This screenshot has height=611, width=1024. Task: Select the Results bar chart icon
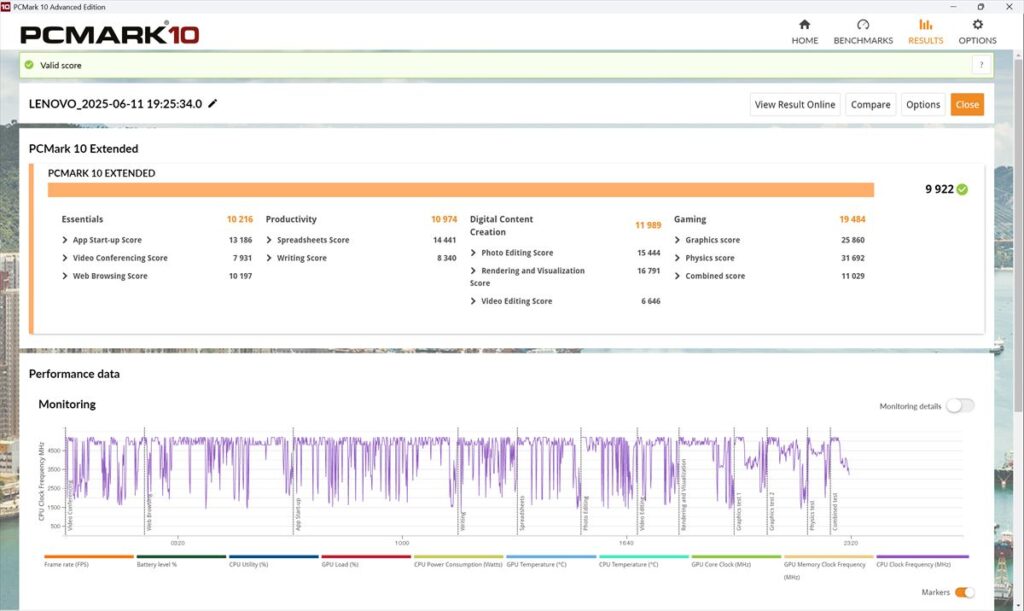click(x=925, y=25)
